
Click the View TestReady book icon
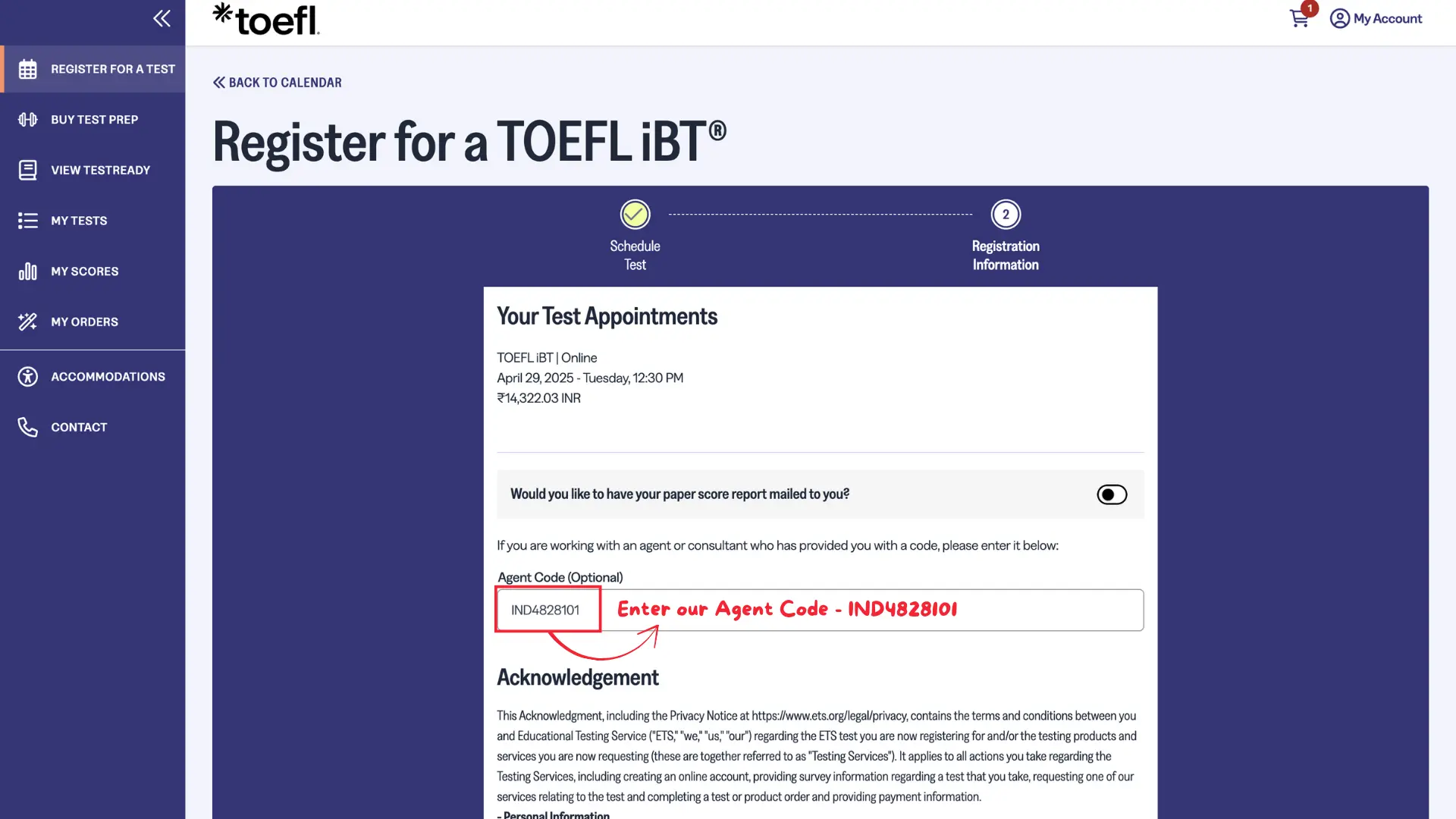click(28, 170)
